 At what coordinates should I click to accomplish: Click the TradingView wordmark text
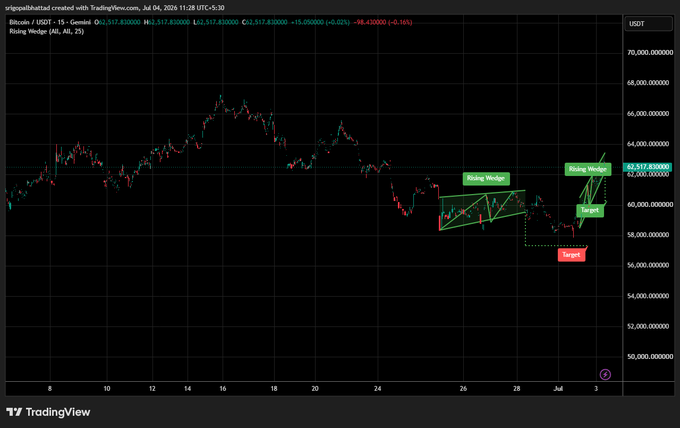coord(58,412)
